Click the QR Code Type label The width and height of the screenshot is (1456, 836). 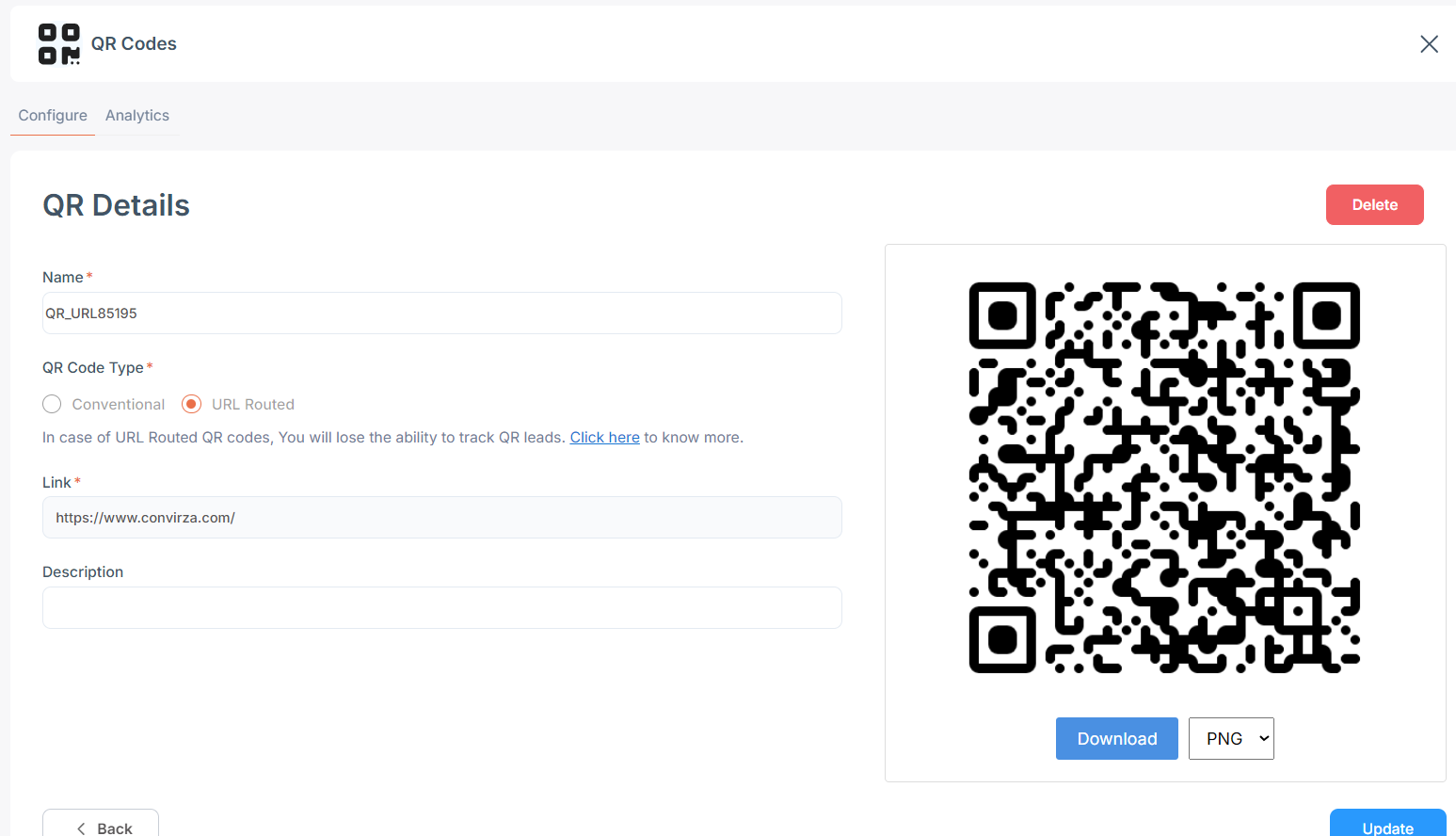point(93,368)
